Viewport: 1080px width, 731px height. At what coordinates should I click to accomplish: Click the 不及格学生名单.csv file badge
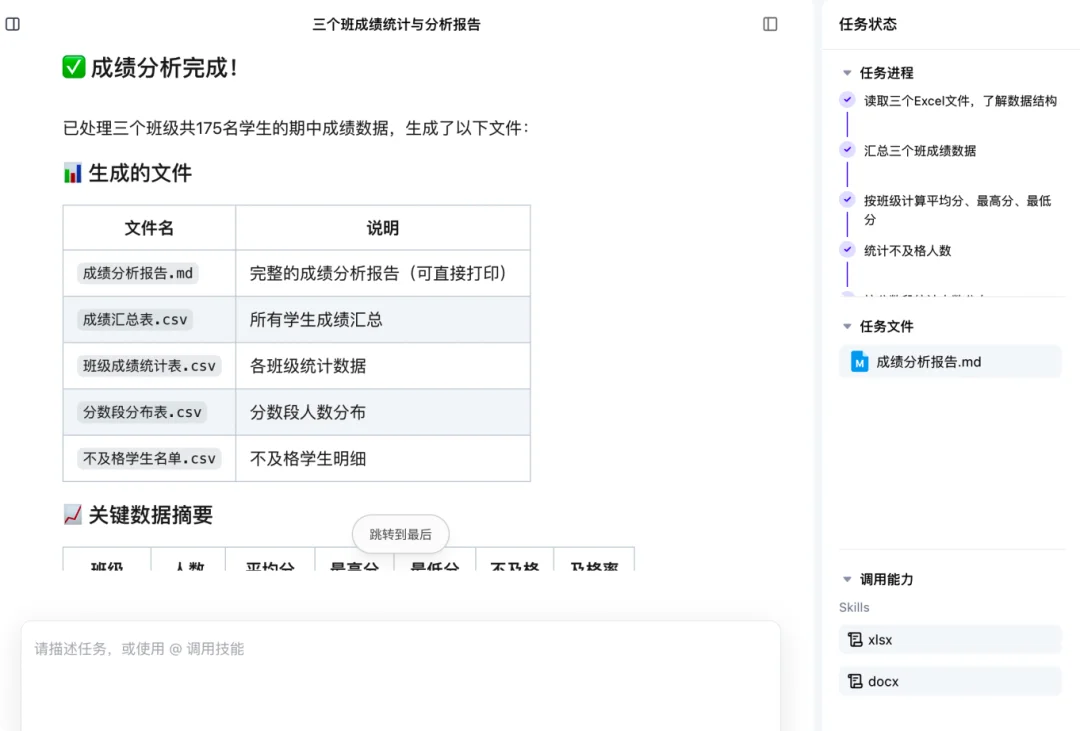147,458
